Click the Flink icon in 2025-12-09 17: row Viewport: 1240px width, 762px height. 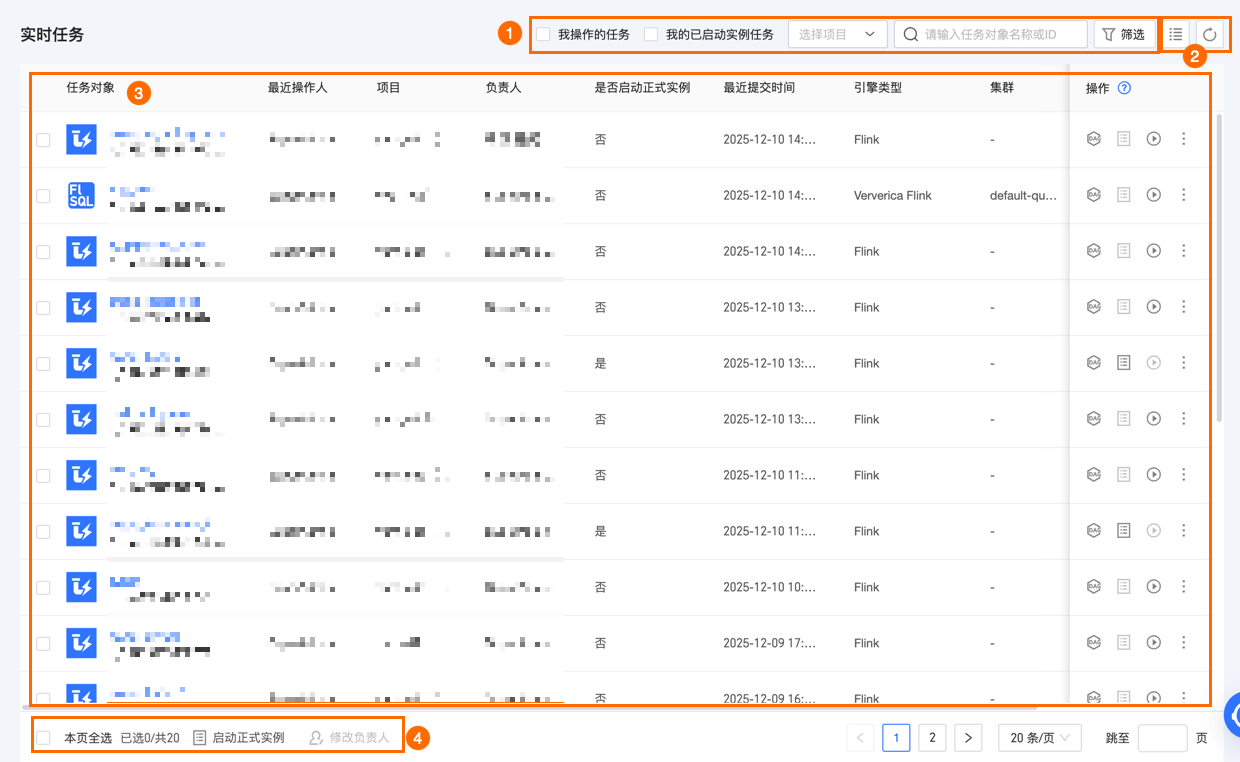pos(81,643)
